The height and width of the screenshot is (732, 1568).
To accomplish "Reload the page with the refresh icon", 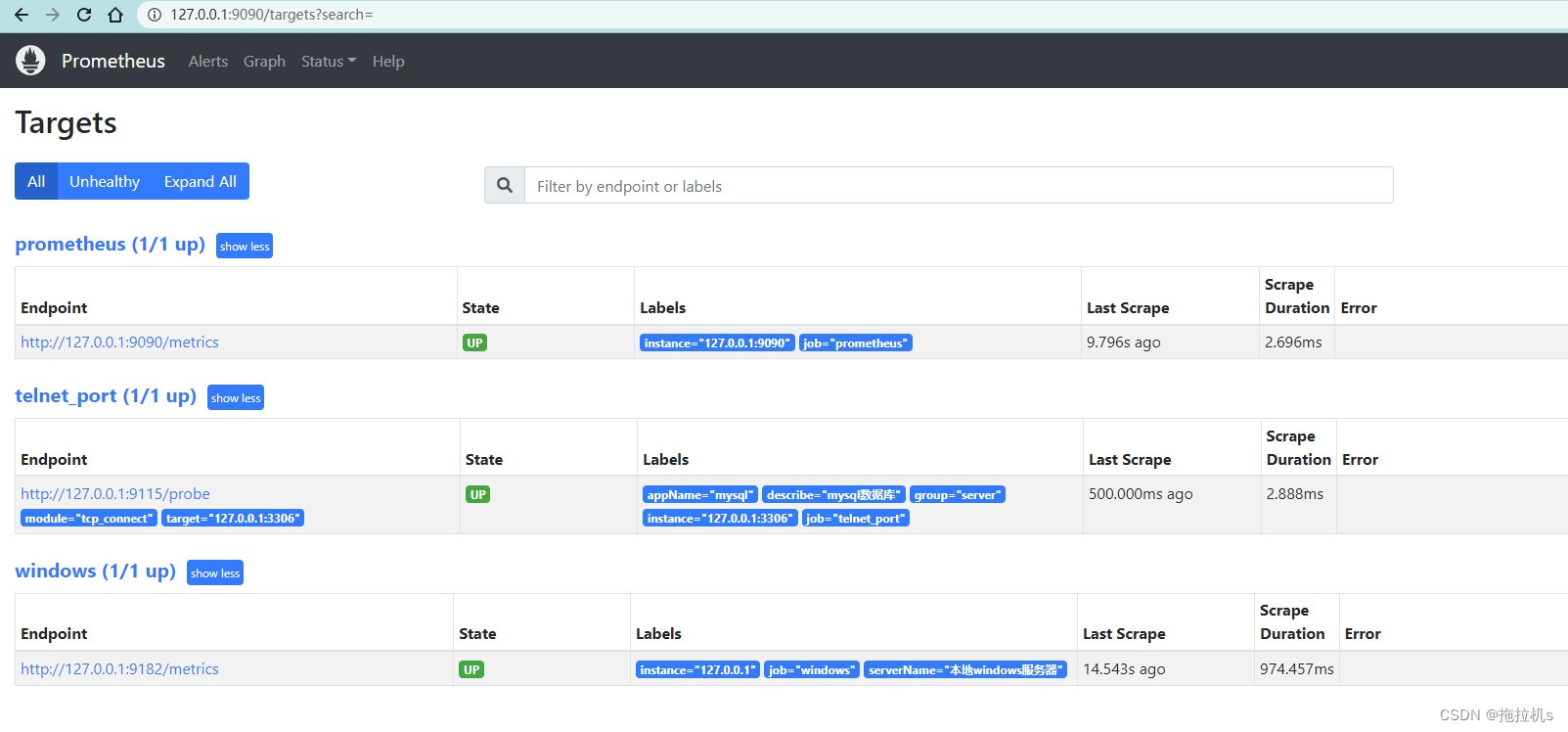I will click(84, 15).
